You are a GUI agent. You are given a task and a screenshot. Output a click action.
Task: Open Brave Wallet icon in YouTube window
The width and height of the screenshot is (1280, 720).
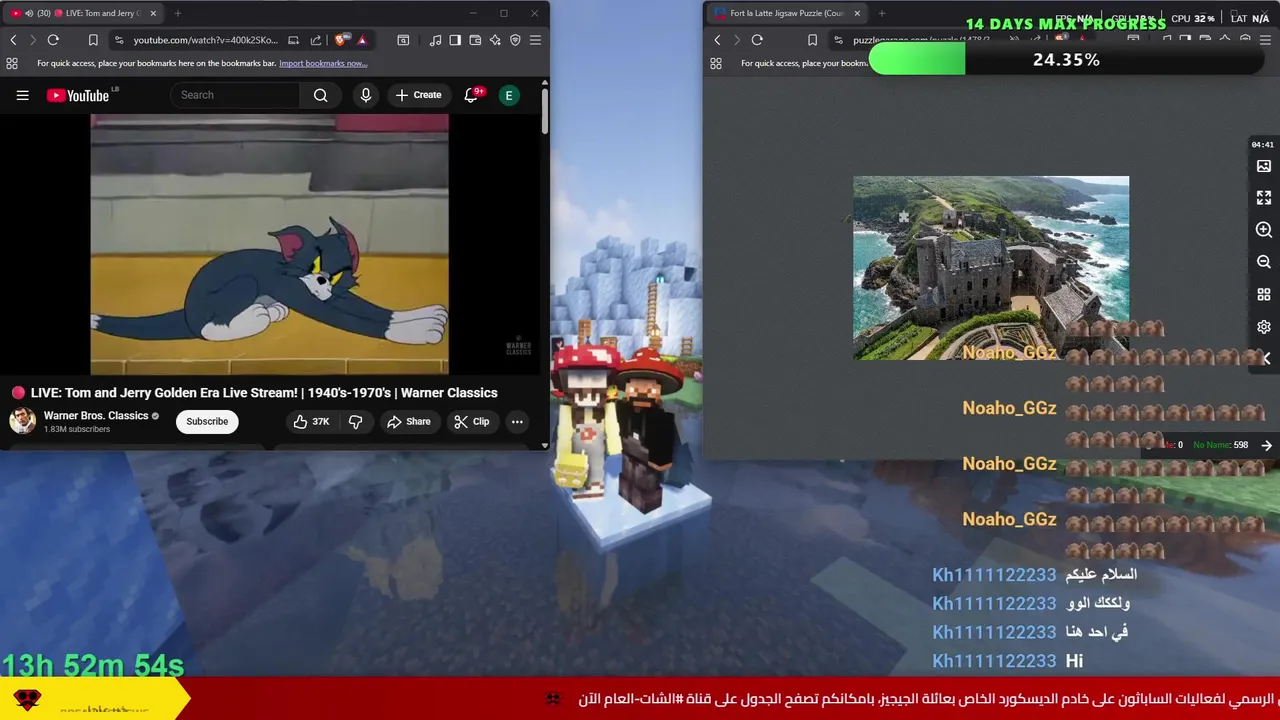[475, 40]
